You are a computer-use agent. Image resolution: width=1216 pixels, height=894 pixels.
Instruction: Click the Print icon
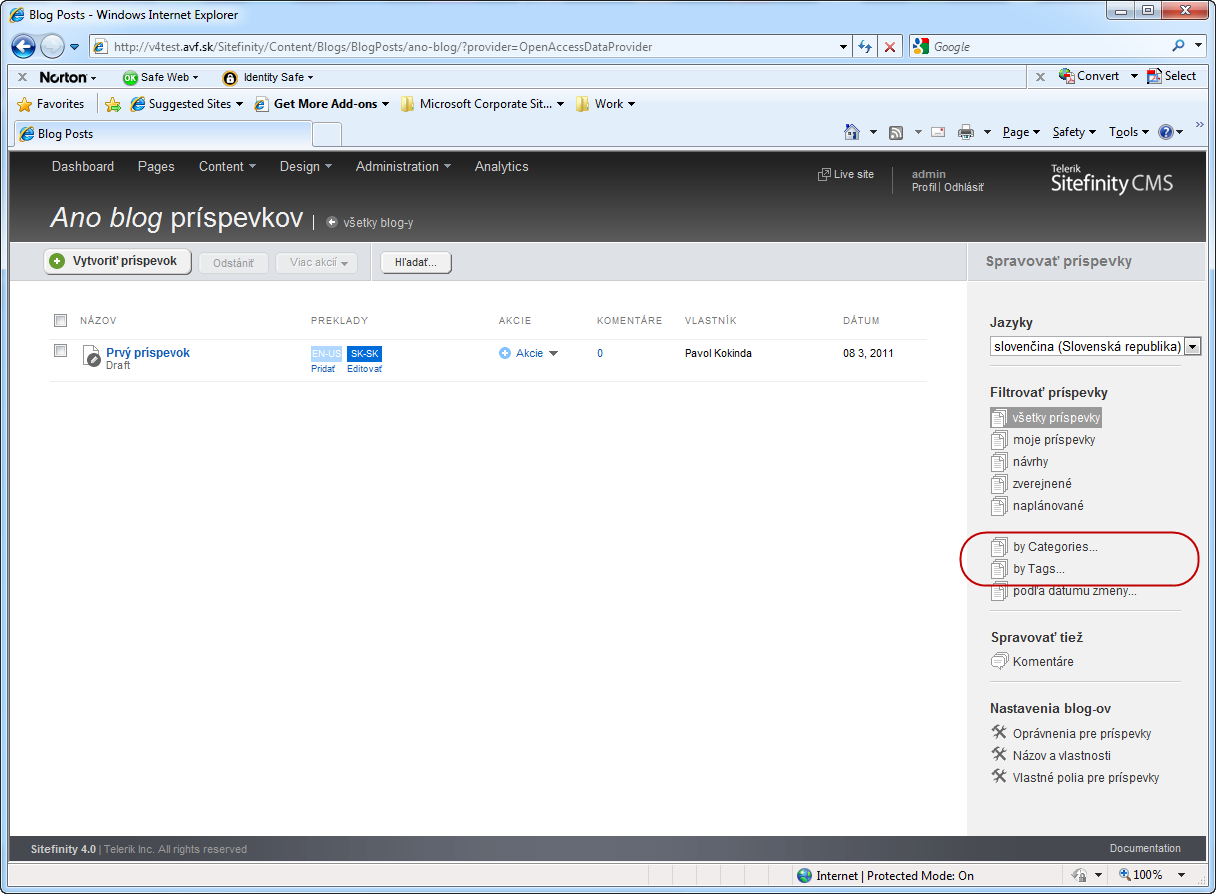(x=966, y=132)
